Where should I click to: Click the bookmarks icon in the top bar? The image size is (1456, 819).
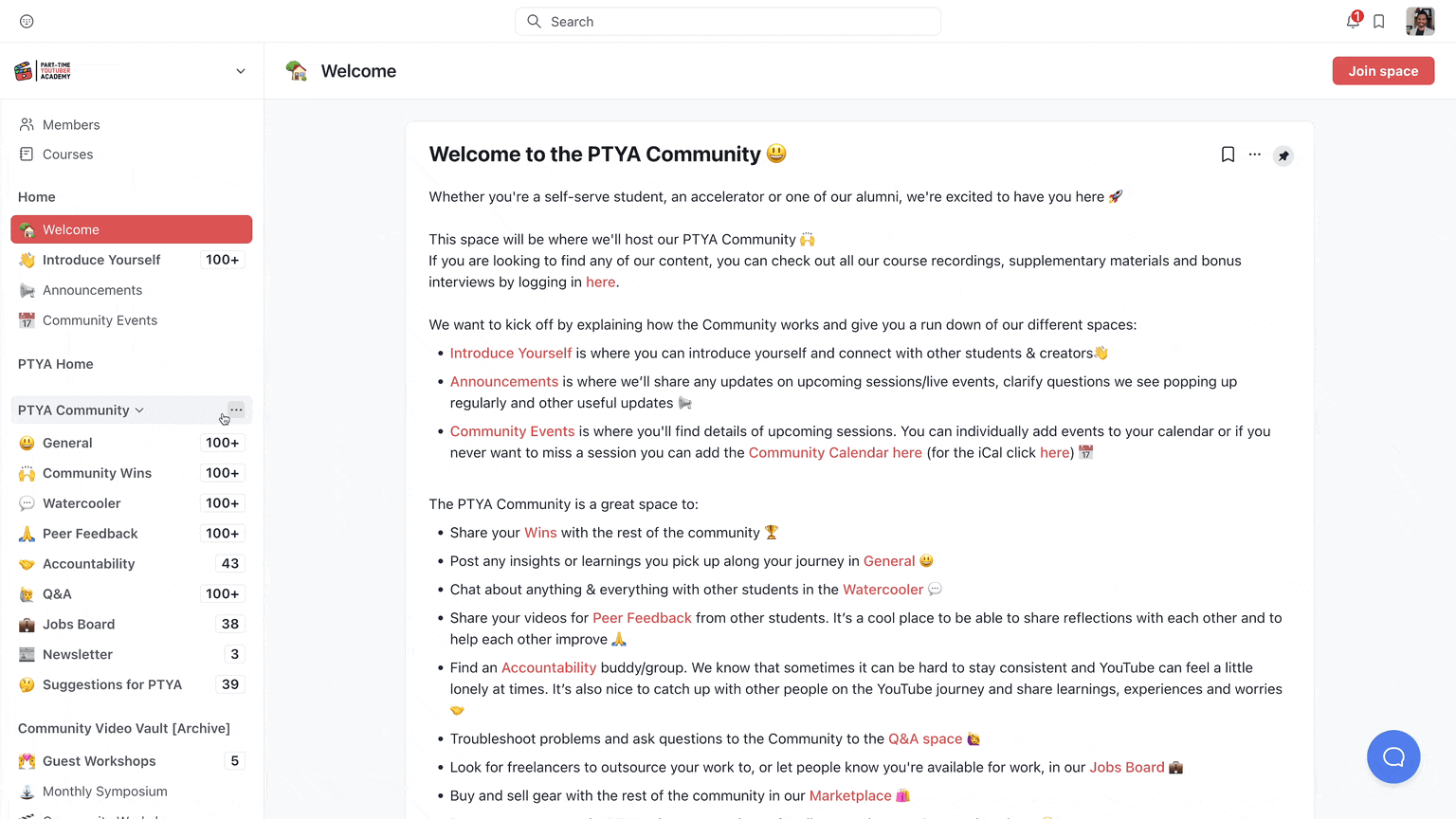pyautogui.click(x=1379, y=21)
